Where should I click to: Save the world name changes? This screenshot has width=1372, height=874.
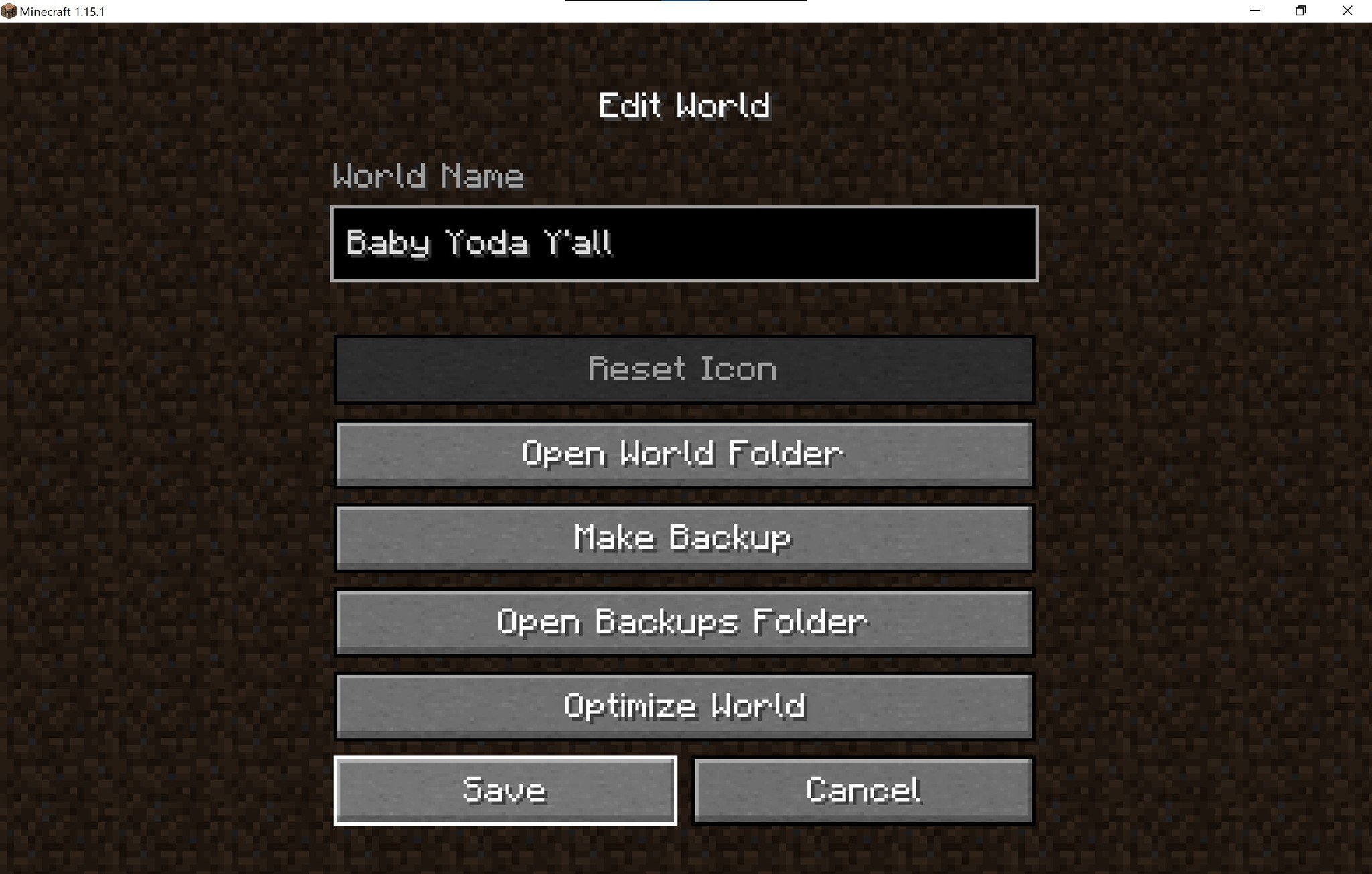point(503,789)
